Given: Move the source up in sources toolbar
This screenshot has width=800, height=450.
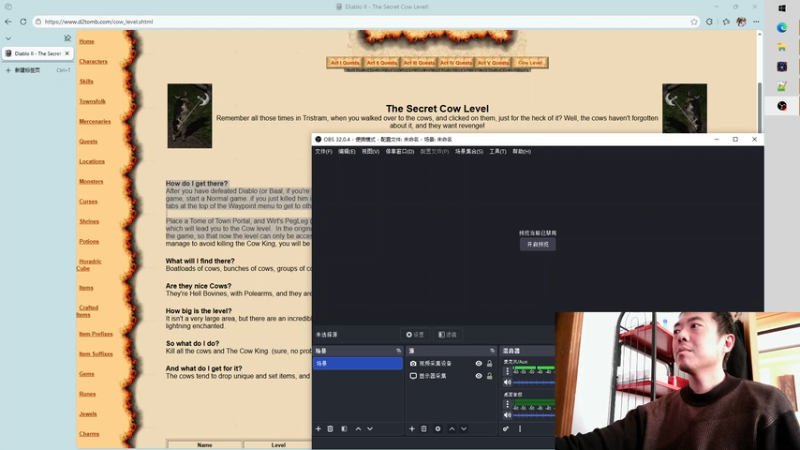Looking at the screenshot, I should (452, 429).
